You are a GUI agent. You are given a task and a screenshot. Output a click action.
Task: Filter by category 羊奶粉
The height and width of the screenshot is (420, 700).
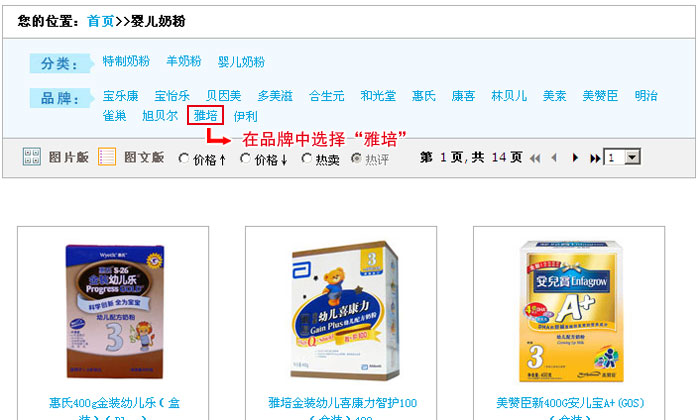click(x=183, y=61)
